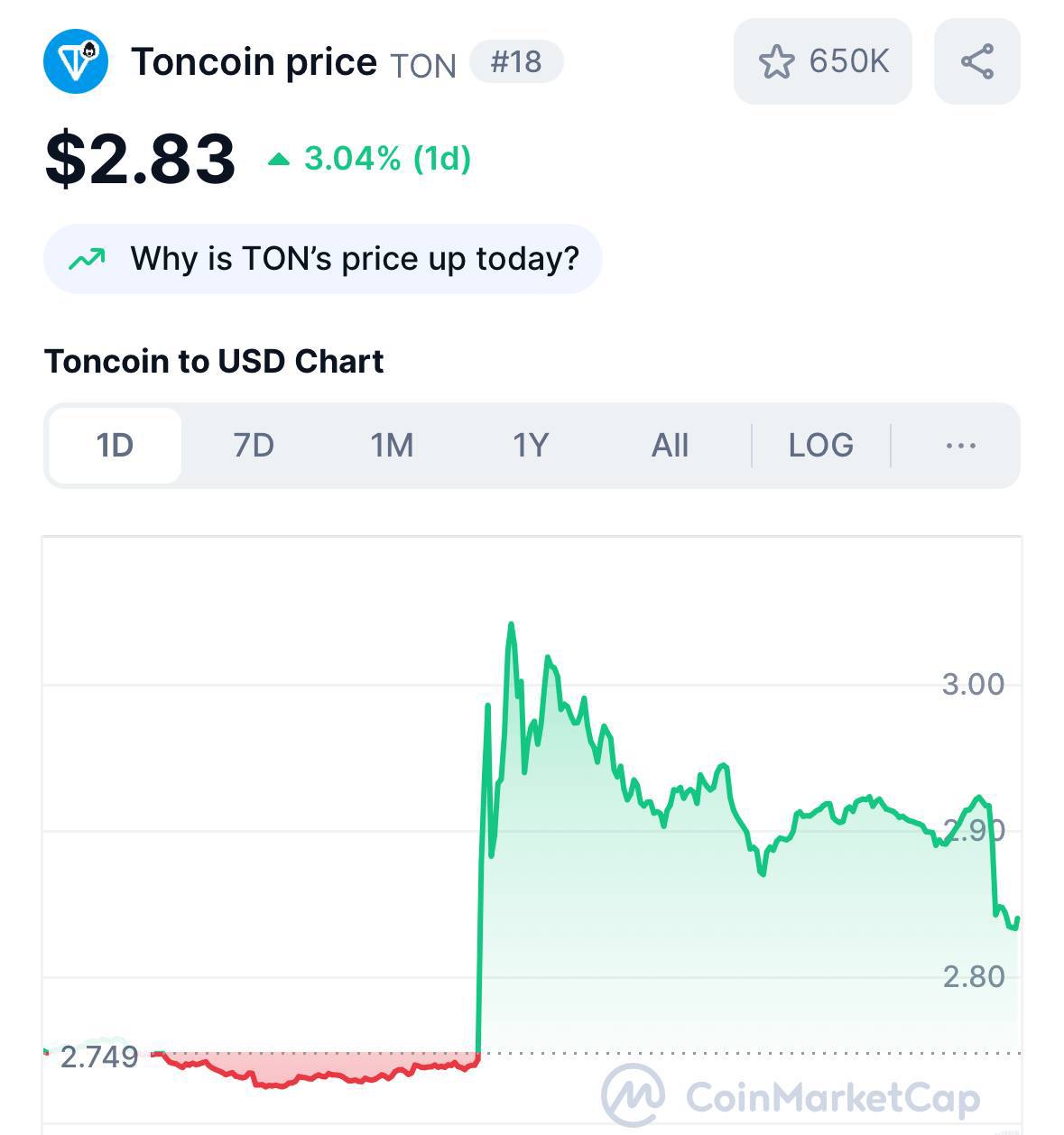The image size is (1064, 1135).
Task: Click the chart's peak near 3.00
Action: coord(511,625)
